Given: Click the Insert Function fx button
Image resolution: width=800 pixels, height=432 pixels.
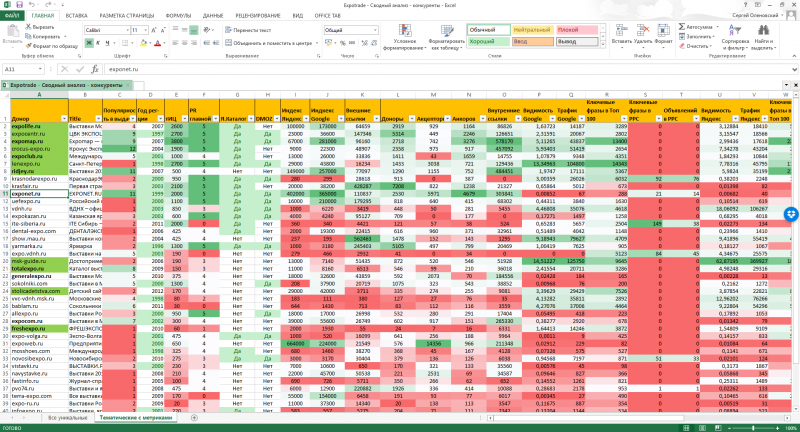Looking at the screenshot, I should coord(95,69).
